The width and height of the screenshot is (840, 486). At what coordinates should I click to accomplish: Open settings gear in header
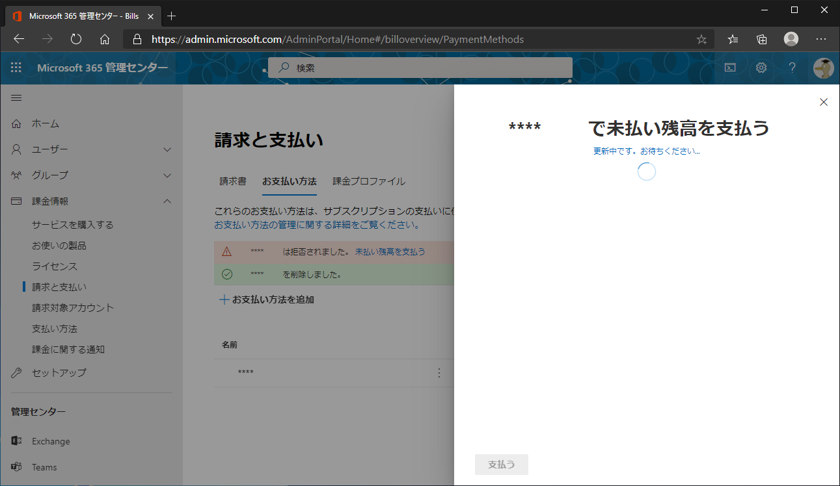(761, 68)
